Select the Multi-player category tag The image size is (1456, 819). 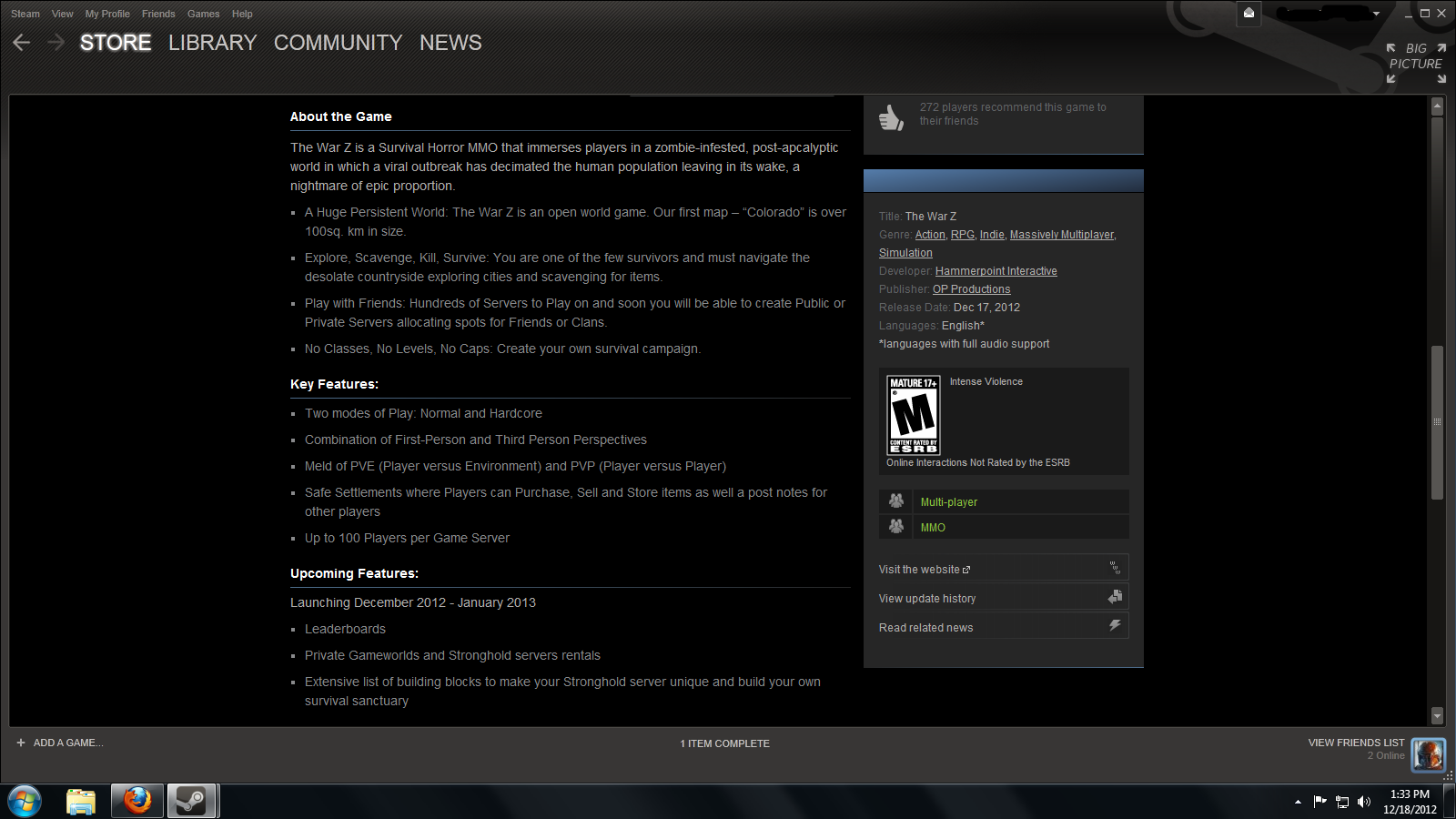948,502
